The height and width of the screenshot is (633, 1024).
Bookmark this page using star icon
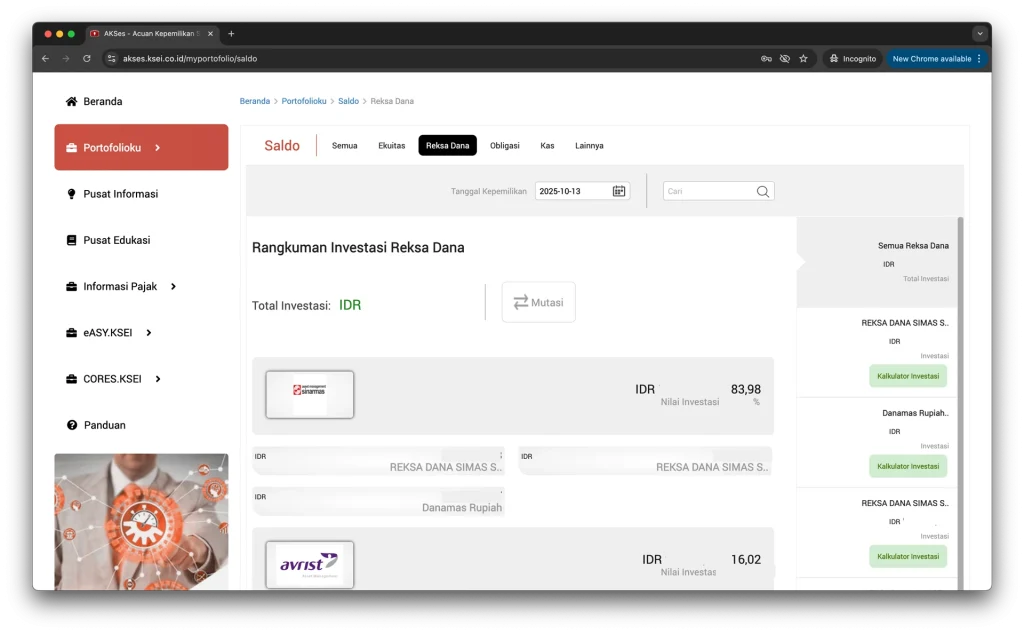[803, 59]
